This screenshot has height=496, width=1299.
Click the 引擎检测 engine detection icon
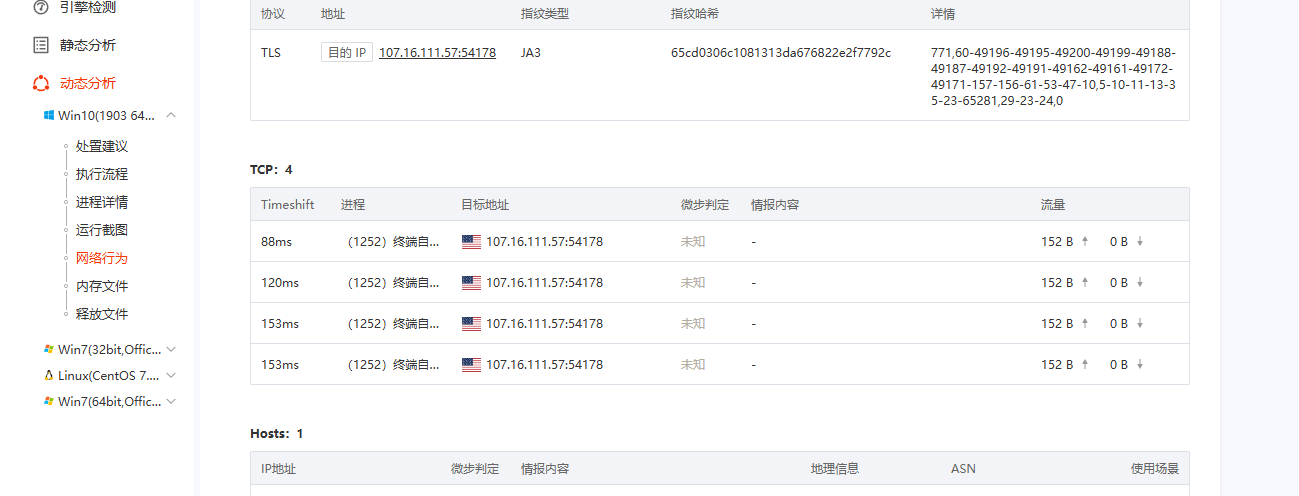[41, 7]
